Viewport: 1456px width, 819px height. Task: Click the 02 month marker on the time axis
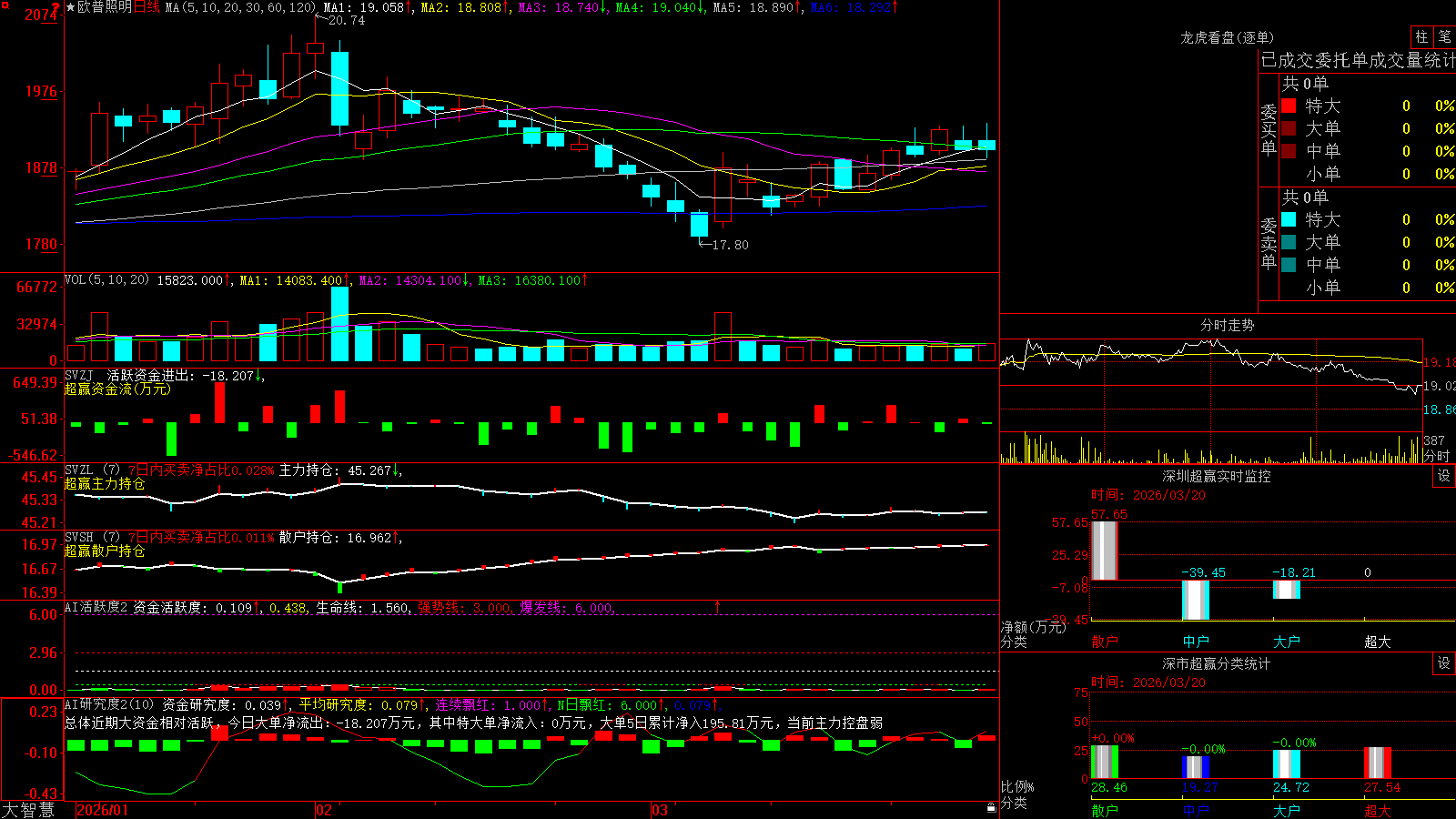[324, 810]
